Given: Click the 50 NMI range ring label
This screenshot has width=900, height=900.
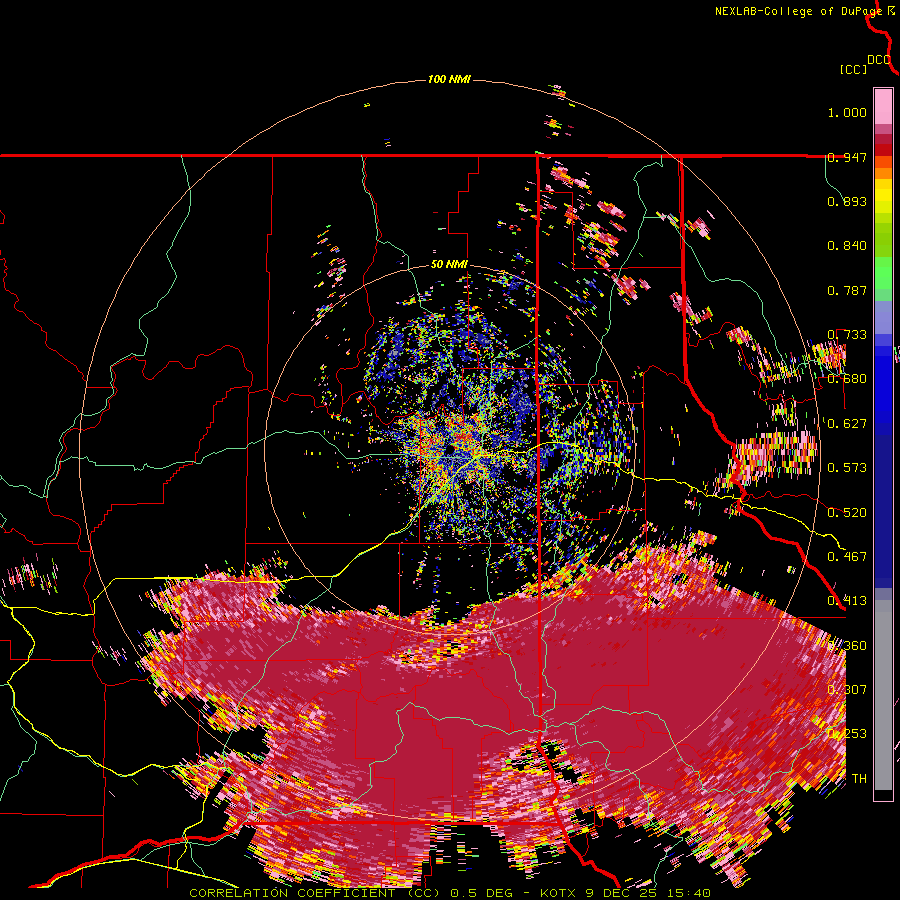Looking at the screenshot, I should [x=449, y=265].
